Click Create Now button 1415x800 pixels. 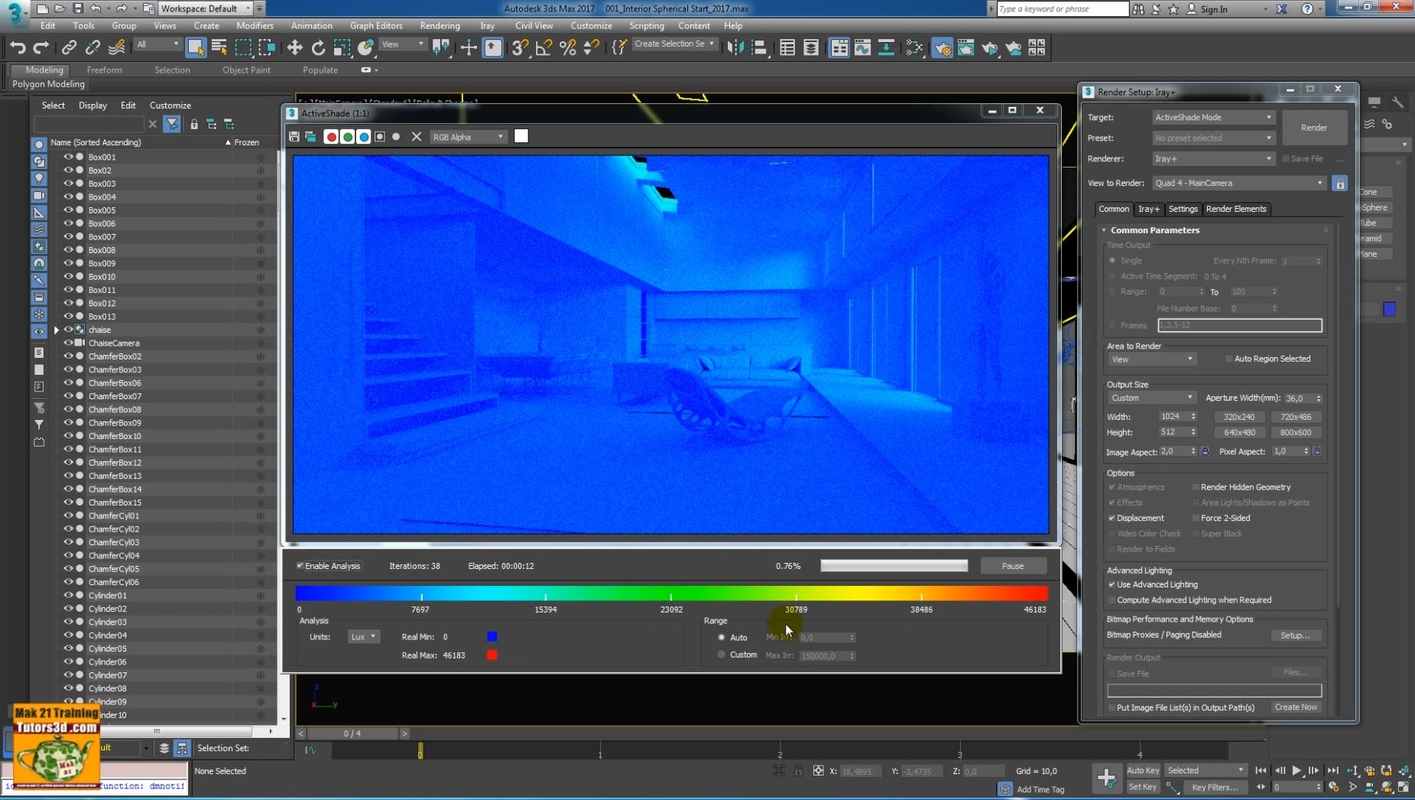(1296, 707)
